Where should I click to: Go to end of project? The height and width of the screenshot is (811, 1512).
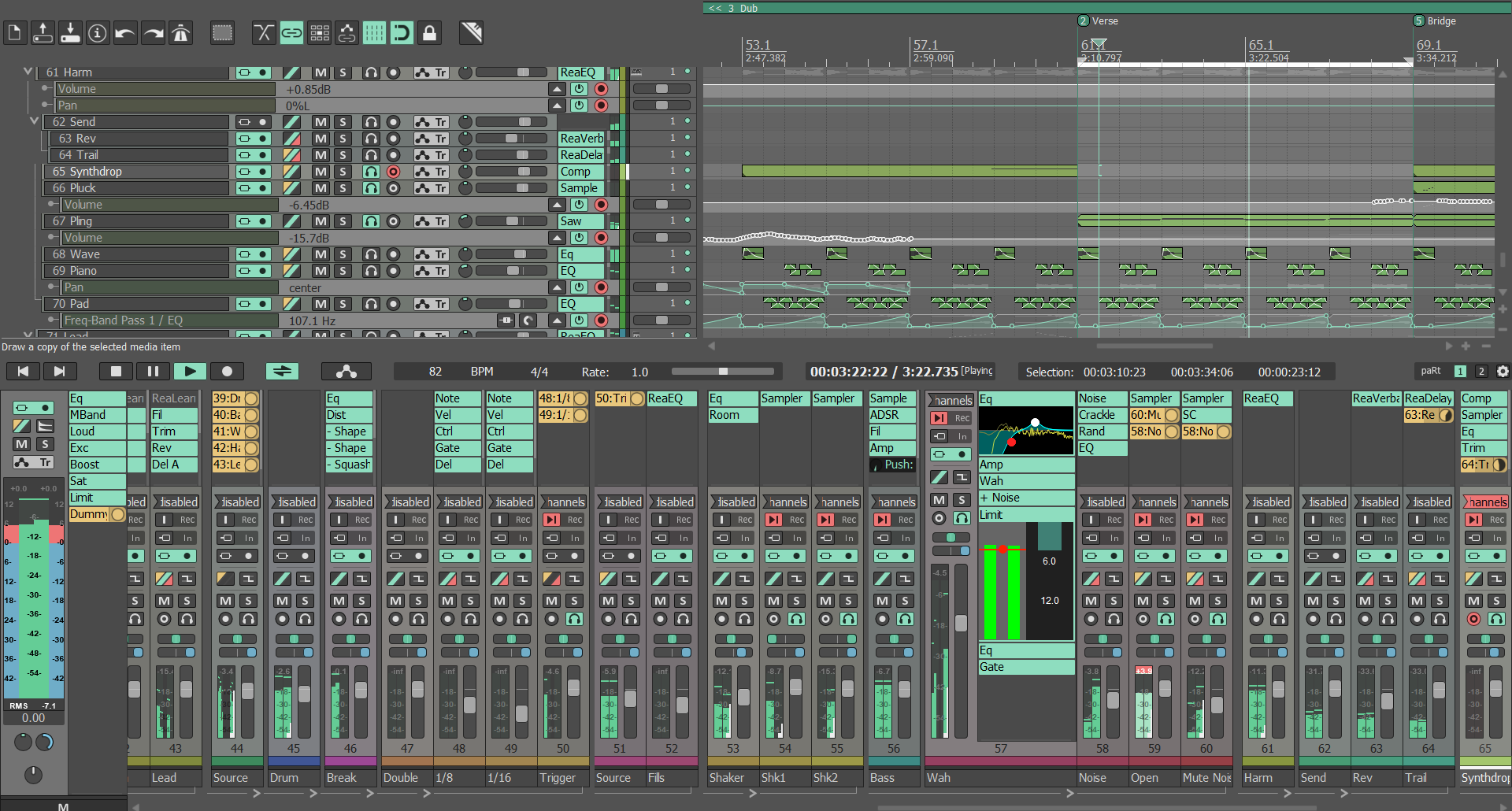pyautogui.click(x=59, y=371)
